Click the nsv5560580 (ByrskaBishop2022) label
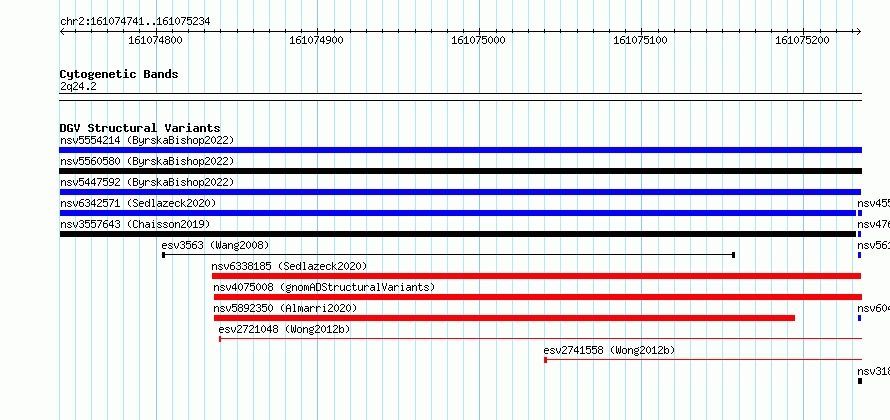The width and height of the screenshot is (890, 420). [x=147, y=161]
